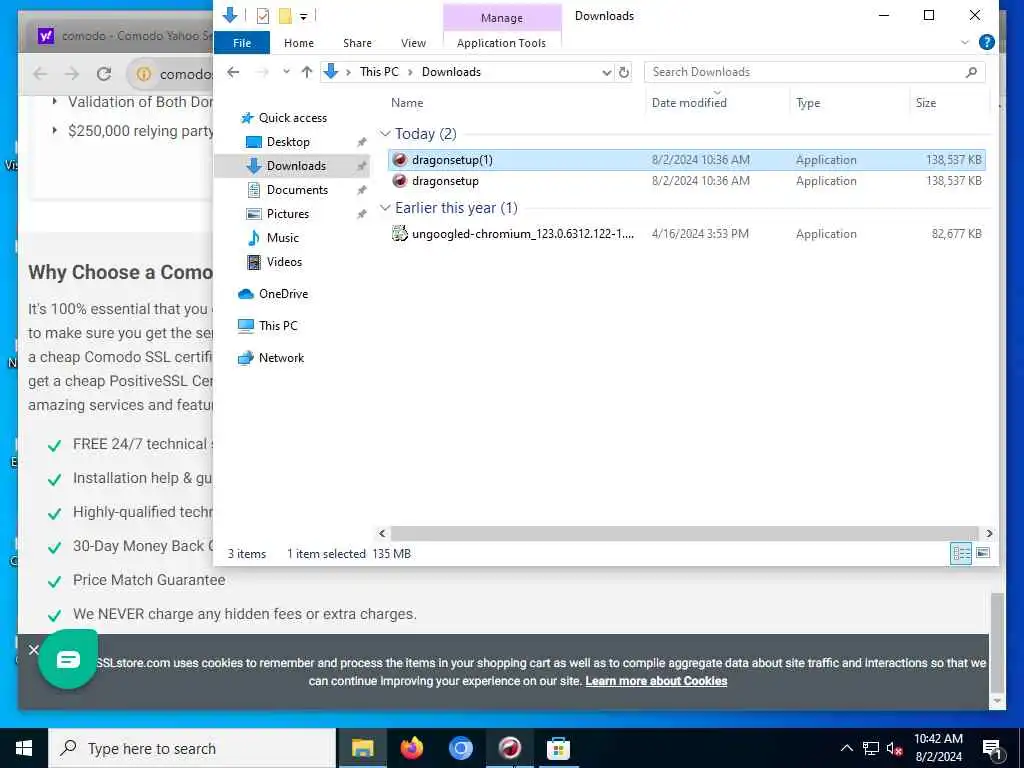The height and width of the screenshot is (768, 1024).
Task: Switch to the Home ribbon tab
Action: [x=298, y=43]
